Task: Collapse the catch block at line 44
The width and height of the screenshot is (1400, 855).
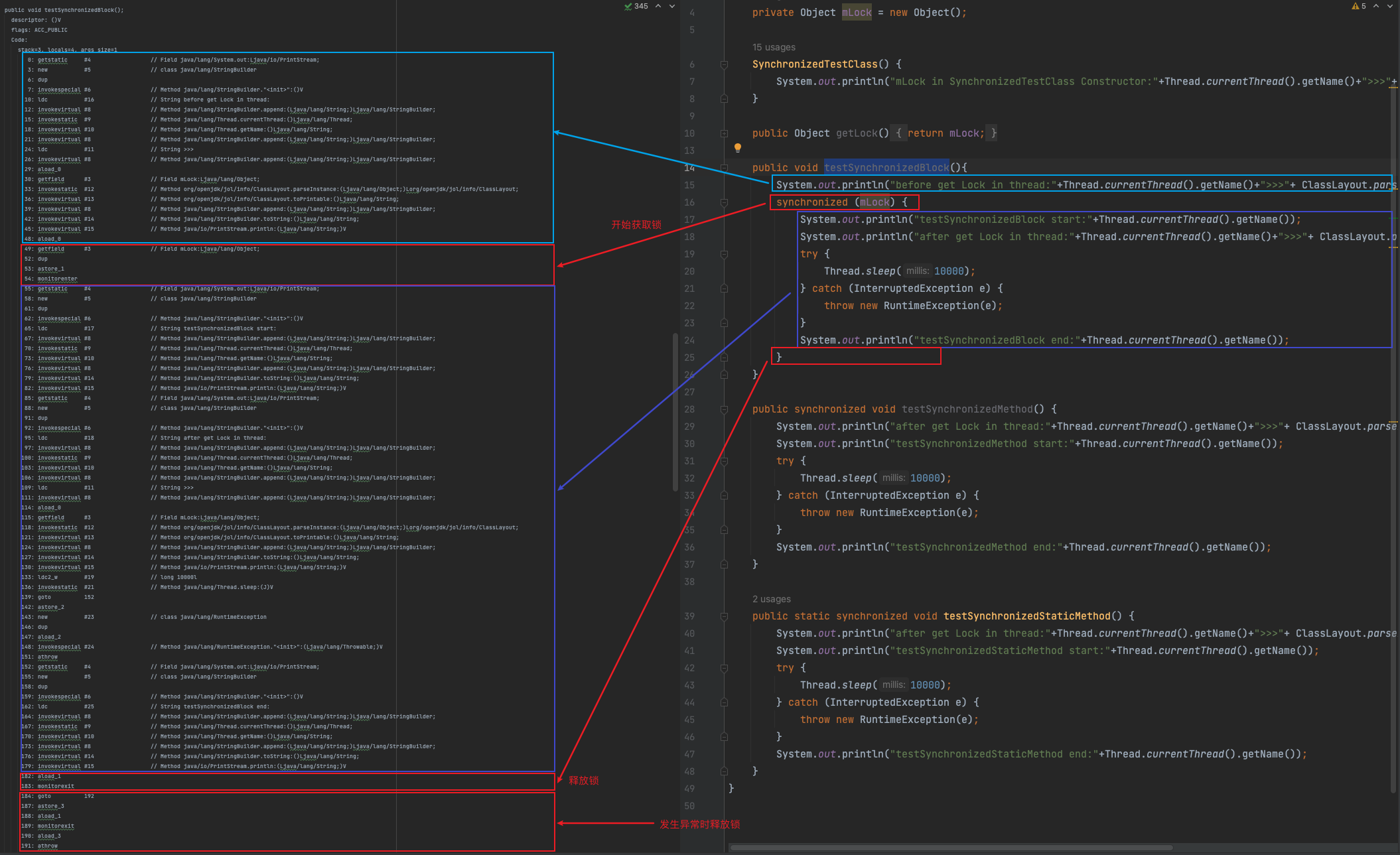Action: [724, 702]
